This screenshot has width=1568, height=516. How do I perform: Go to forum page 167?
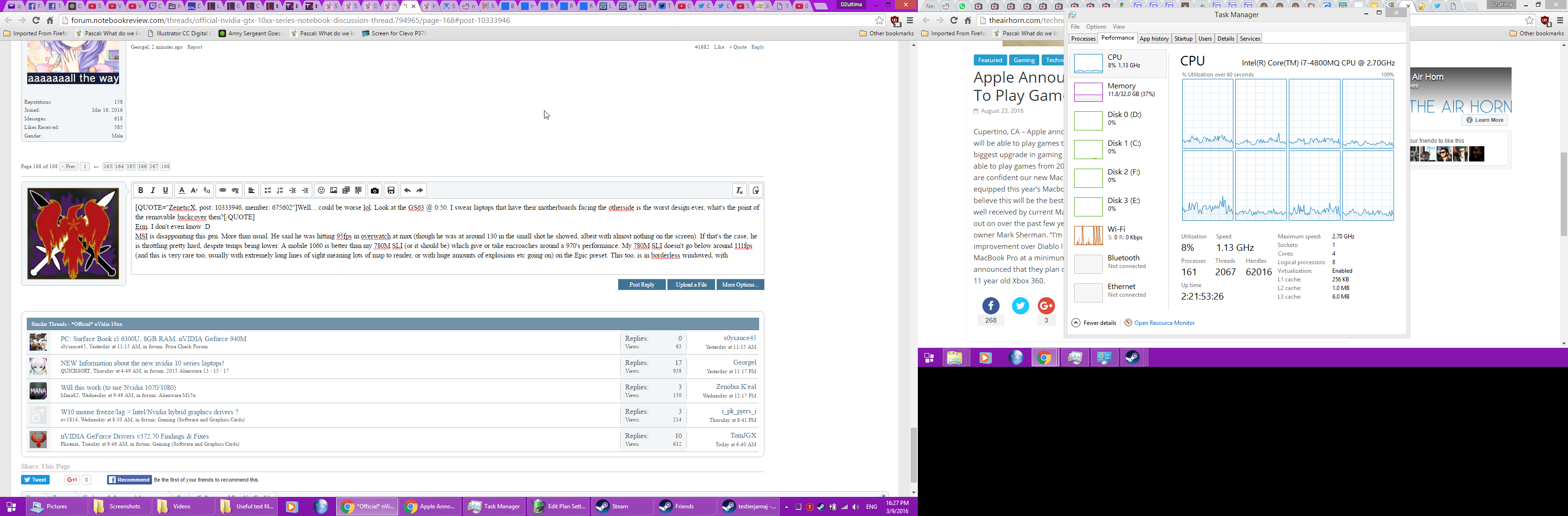click(x=154, y=166)
